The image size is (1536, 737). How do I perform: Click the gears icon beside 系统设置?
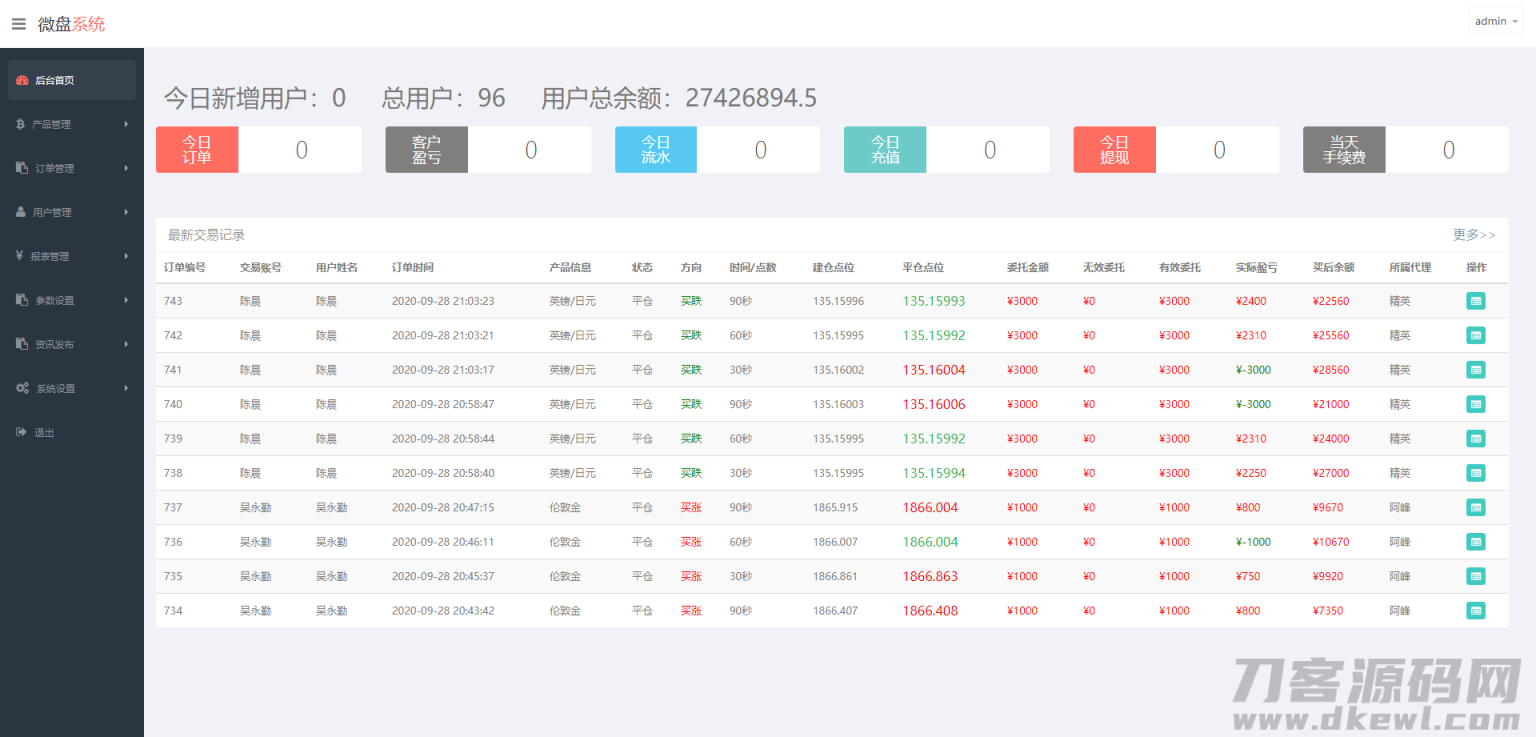click(22, 389)
